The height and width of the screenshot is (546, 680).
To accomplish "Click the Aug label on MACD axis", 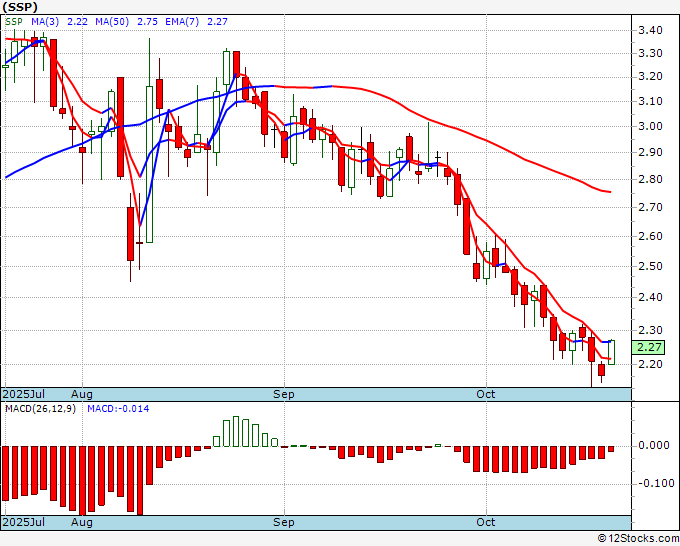I will pos(82,522).
